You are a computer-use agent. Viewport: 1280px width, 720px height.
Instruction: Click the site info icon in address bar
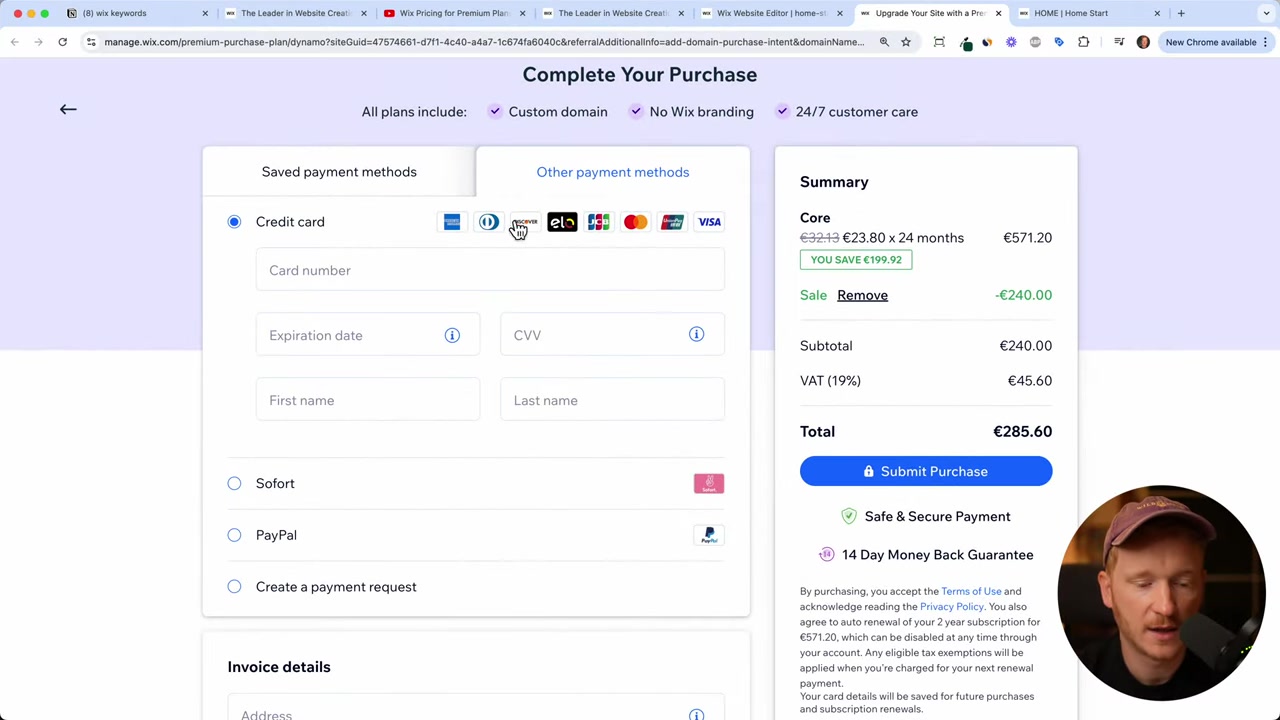[x=91, y=42]
